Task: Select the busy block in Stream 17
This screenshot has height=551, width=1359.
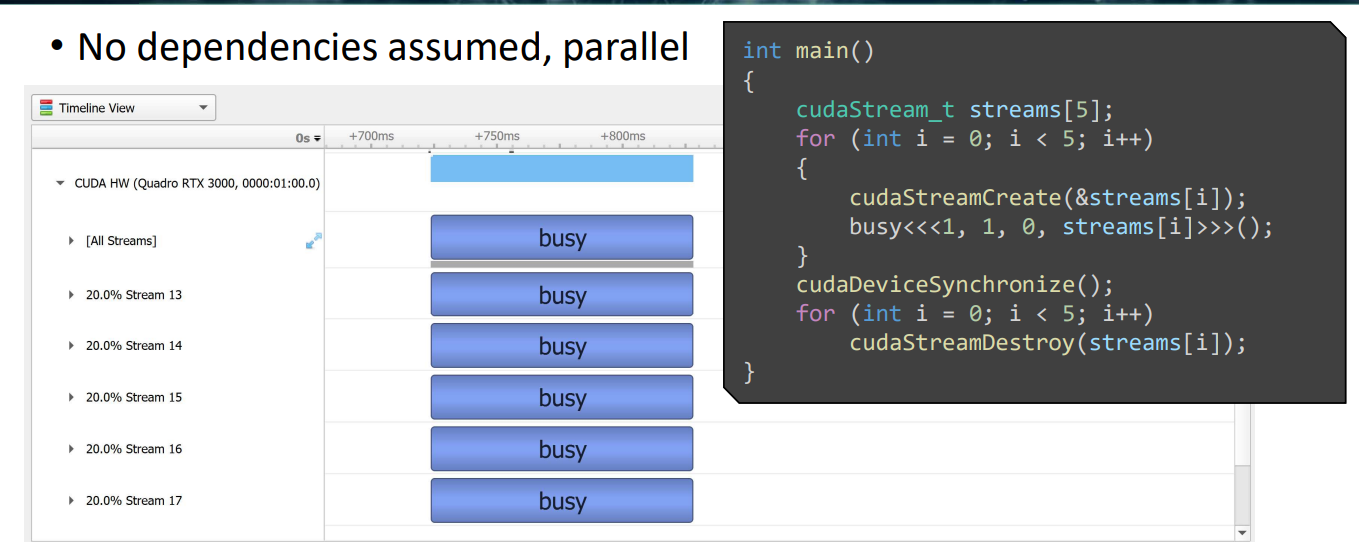Action: pos(561,501)
